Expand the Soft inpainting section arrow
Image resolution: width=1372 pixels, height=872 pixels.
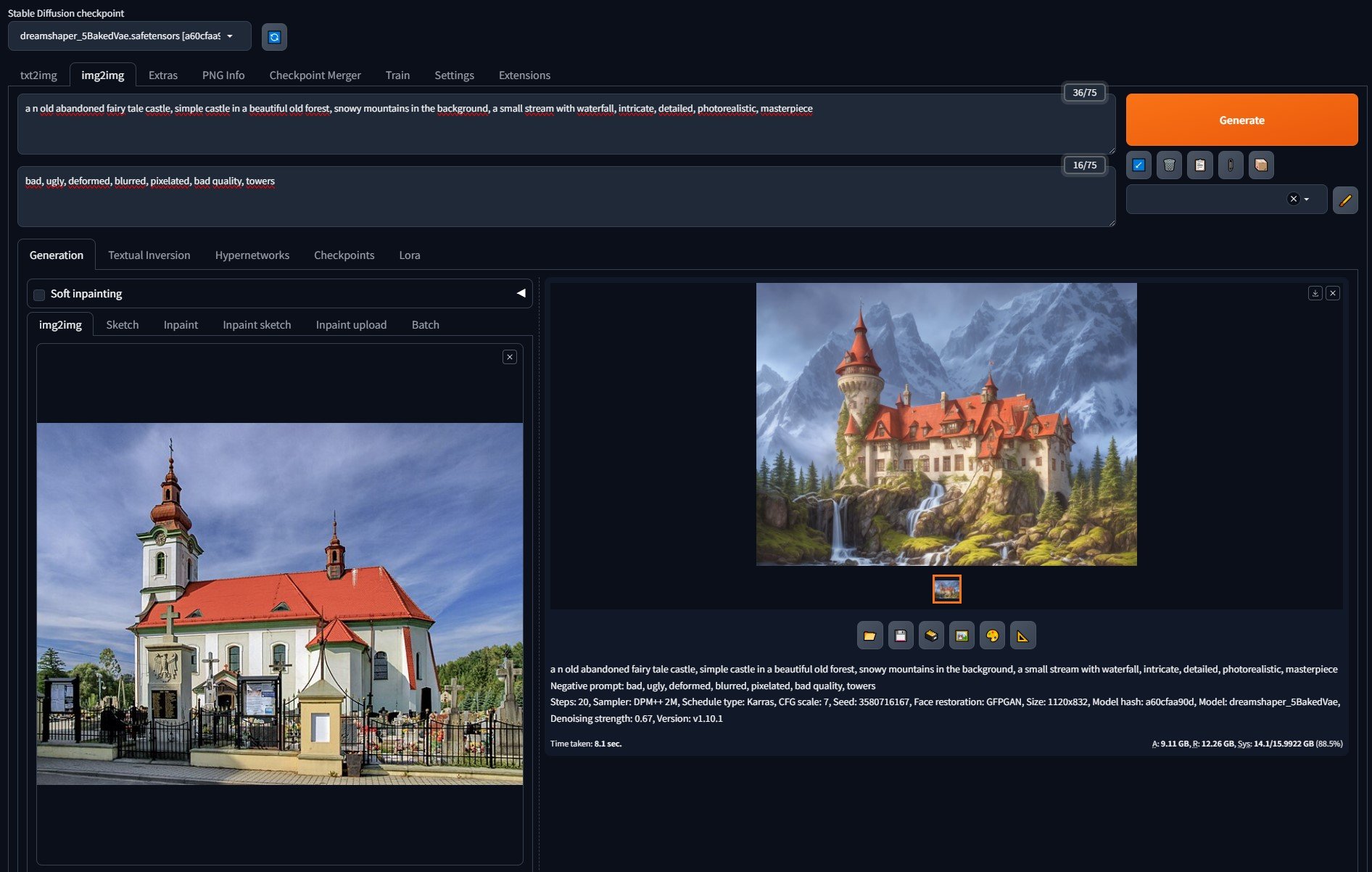tap(521, 293)
